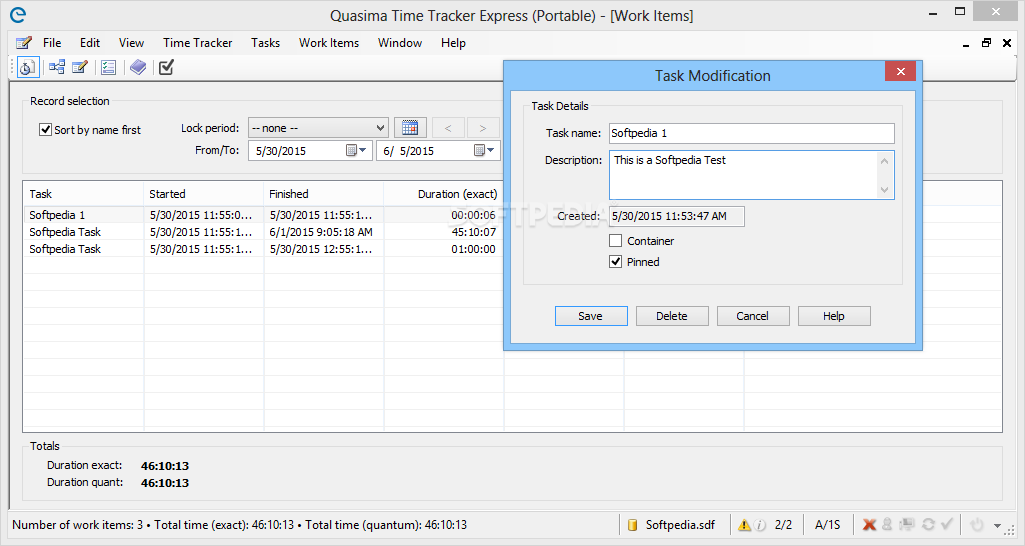Image resolution: width=1025 pixels, height=546 pixels.
Task: Click the description scrollbar up arrow
Action: pyautogui.click(x=884, y=161)
